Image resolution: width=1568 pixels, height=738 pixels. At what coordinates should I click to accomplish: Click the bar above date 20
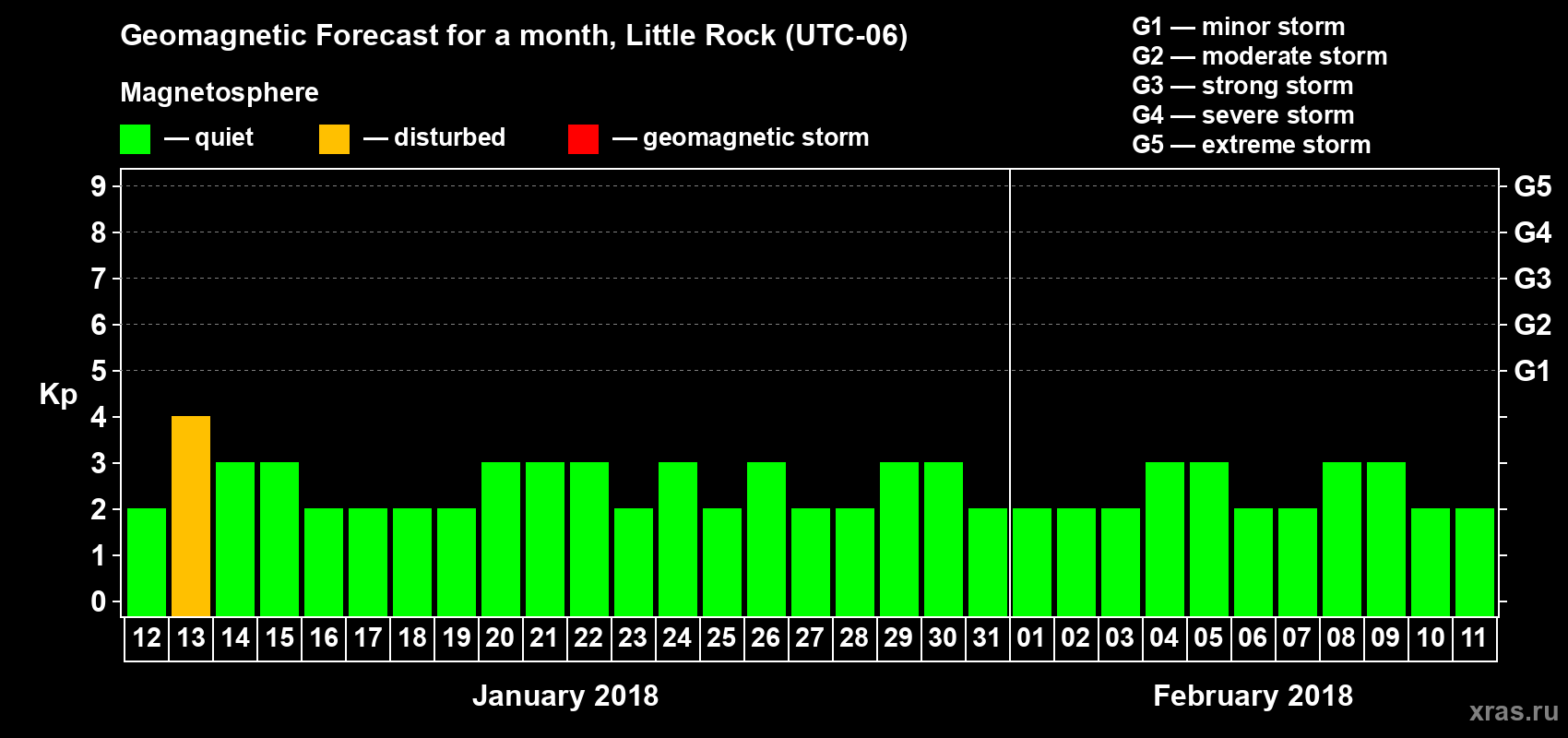[x=501, y=539]
